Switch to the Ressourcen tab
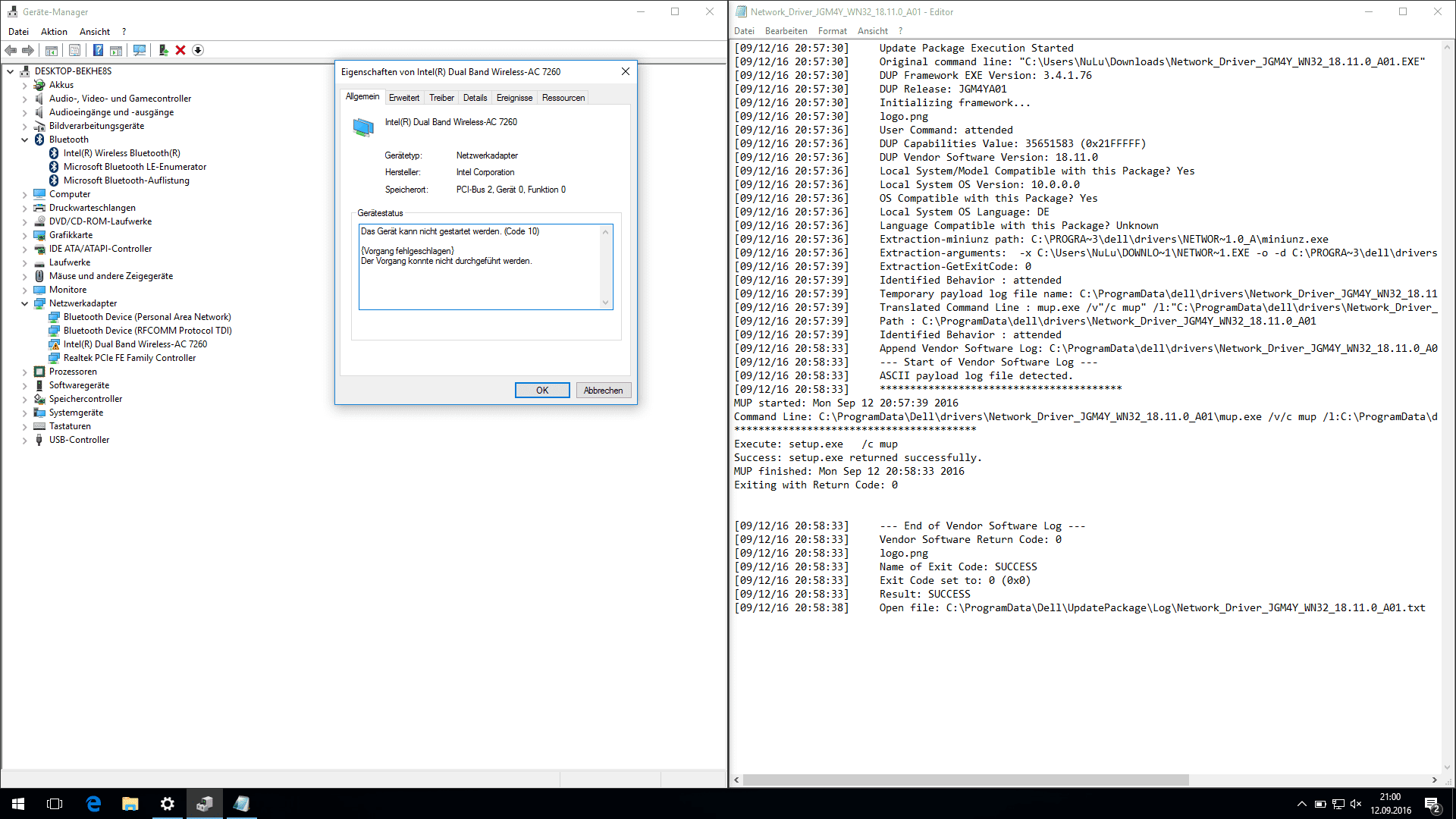The image size is (1456, 819). 563,98
